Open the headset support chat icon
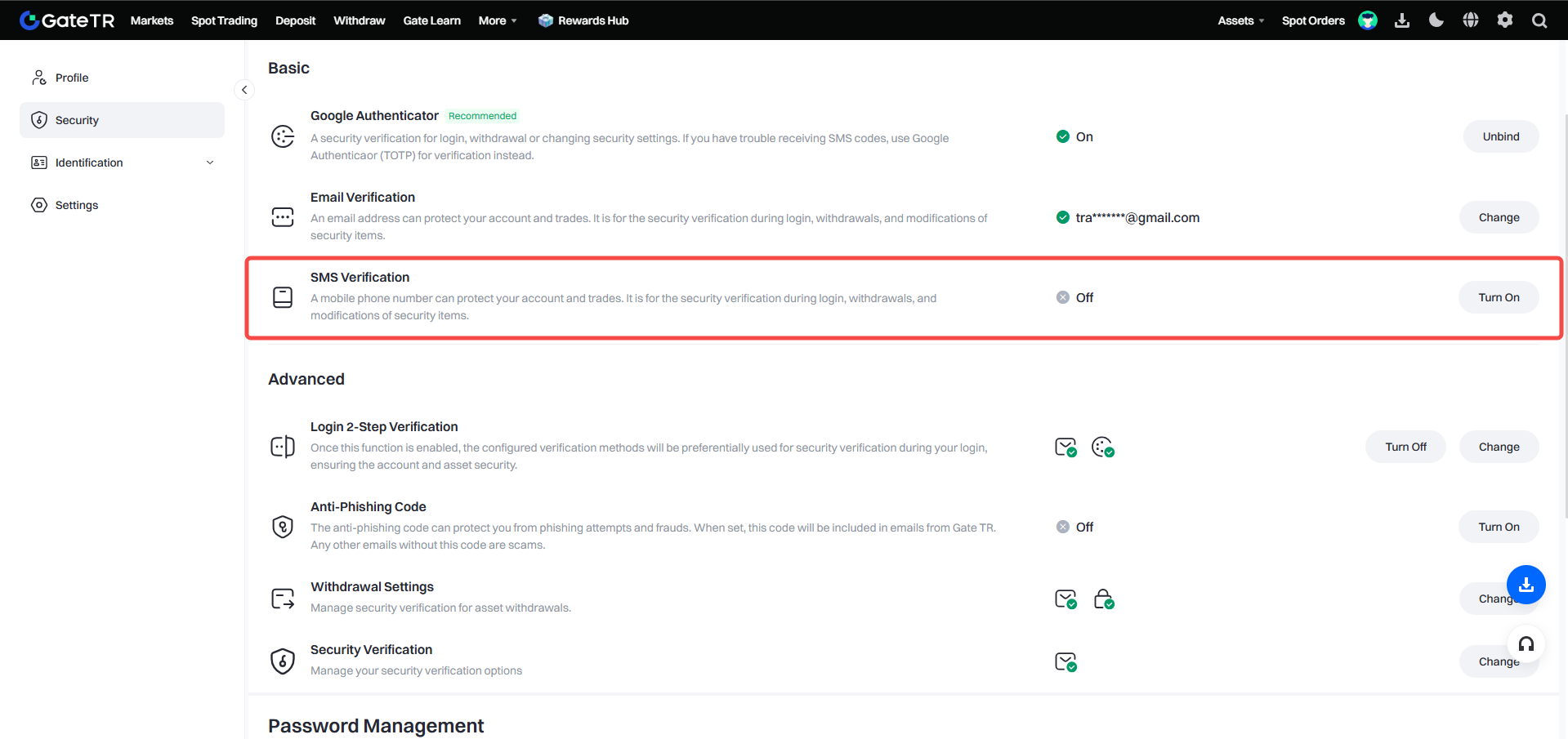This screenshot has width=1568, height=739. click(x=1526, y=644)
